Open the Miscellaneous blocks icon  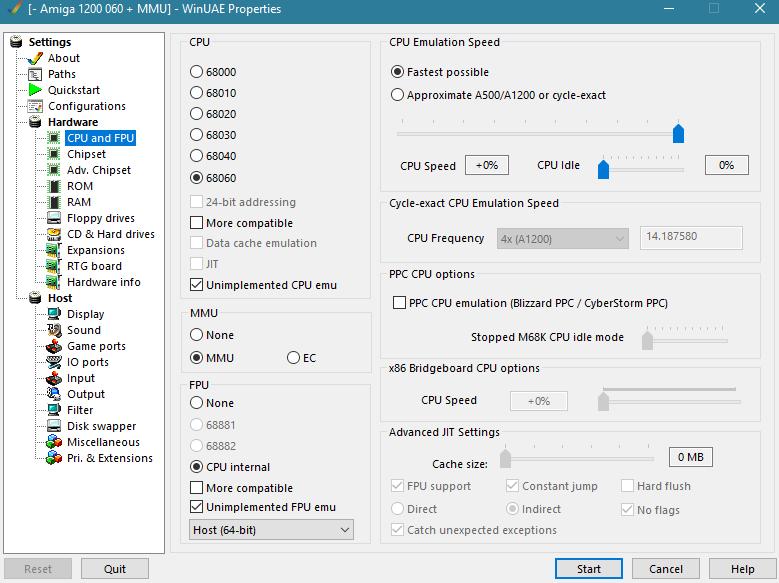tap(54, 442)
